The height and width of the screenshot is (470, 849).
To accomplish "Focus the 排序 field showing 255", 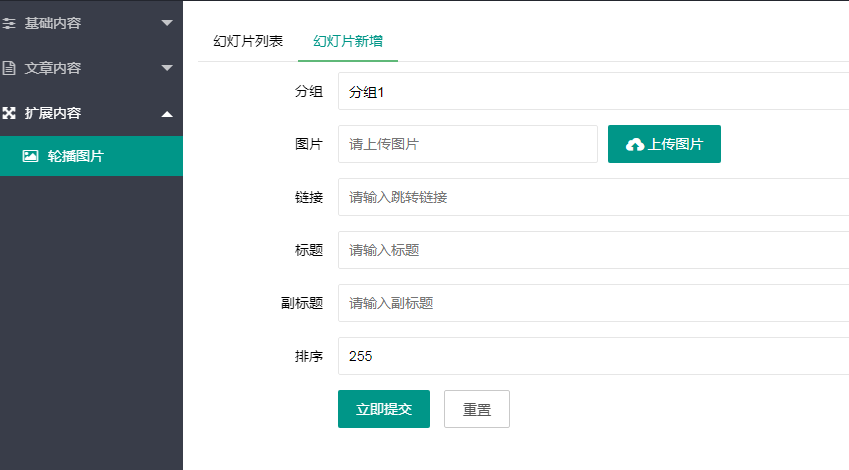I will coord(593,356).
